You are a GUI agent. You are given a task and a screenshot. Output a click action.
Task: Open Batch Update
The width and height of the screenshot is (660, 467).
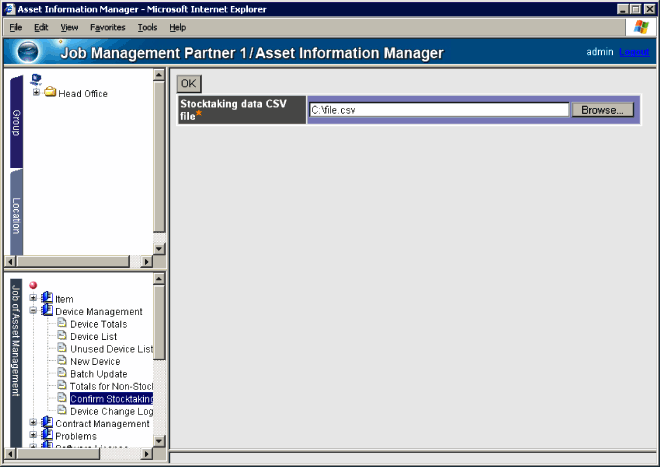(x=98, y=374)
